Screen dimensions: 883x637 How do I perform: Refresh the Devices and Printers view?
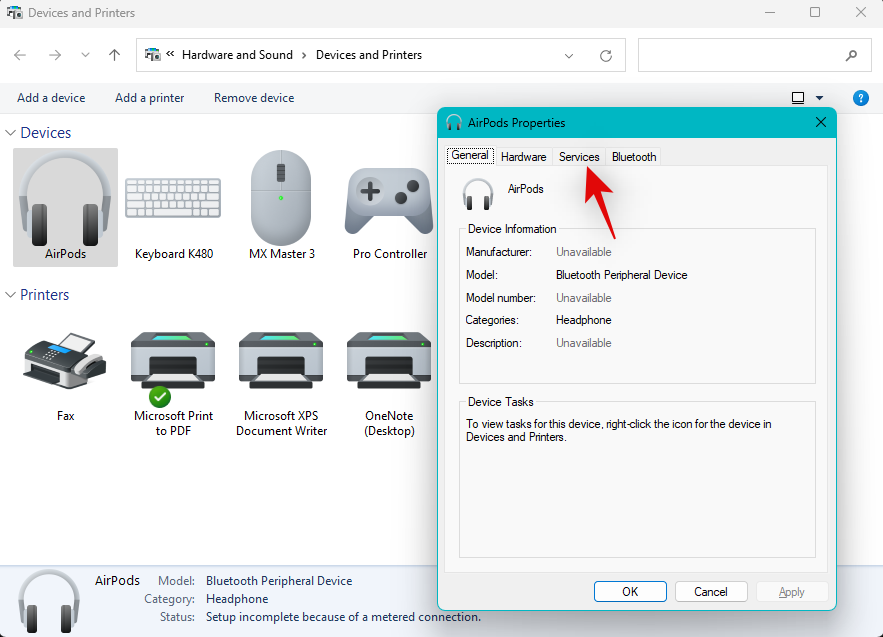coord(606,55)
